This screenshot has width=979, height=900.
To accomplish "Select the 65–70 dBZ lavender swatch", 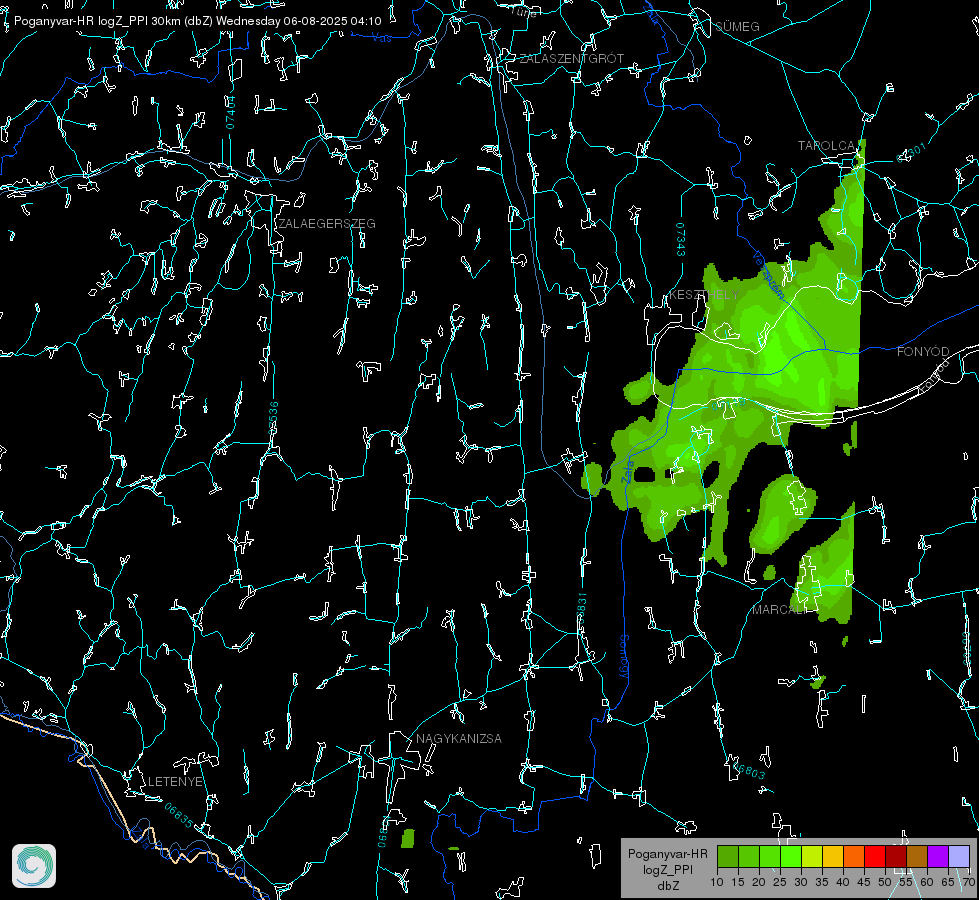I will coord(959,856).
